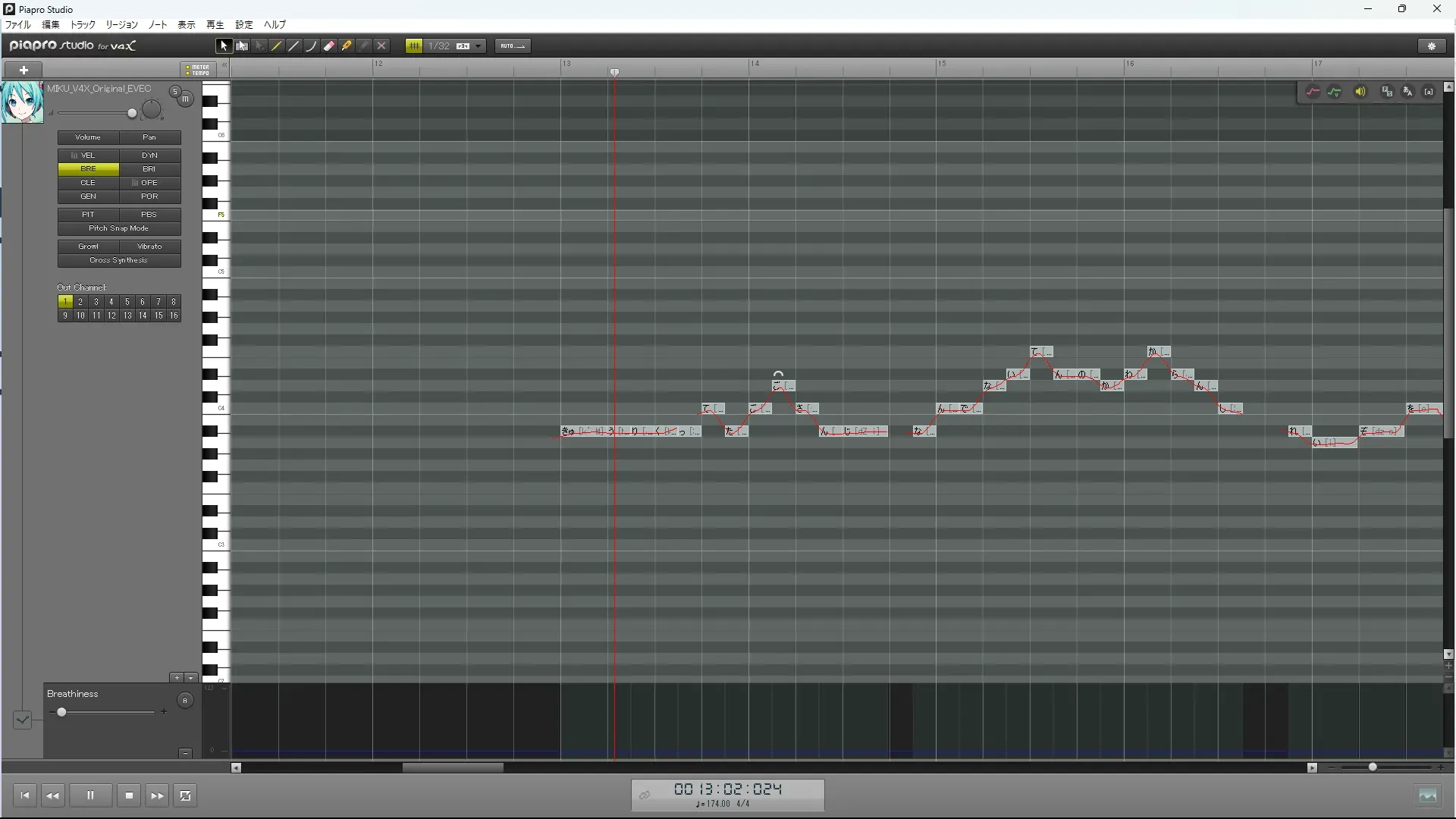Screen dimensions: 1456x819
Task: Adjust the Breathiness slider handle
Action: click(61, 712)
